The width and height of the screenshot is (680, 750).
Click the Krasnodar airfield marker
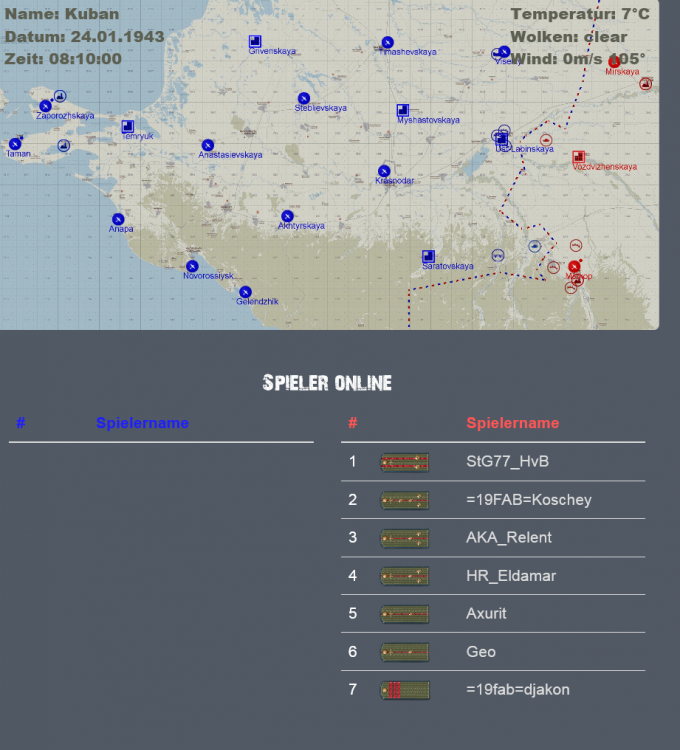click(384, 171)
